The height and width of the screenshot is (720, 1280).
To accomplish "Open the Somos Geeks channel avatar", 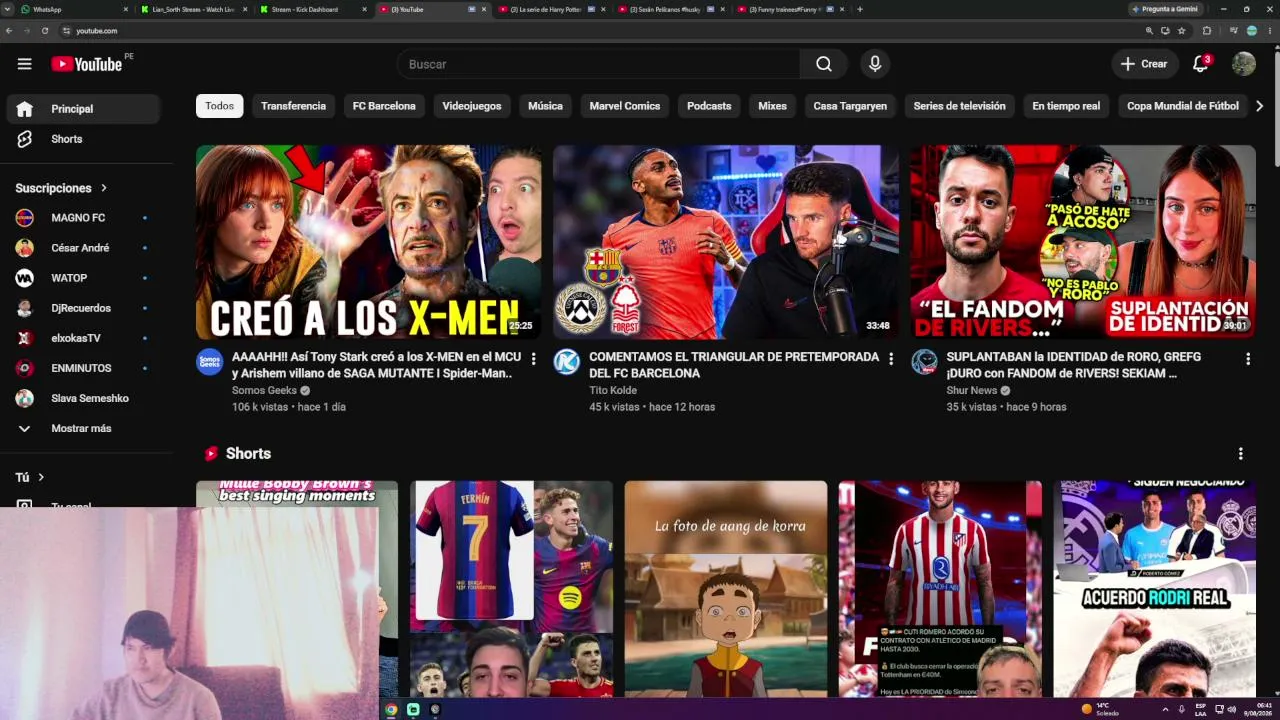I will pyautogui.click(x=209, y=362).
